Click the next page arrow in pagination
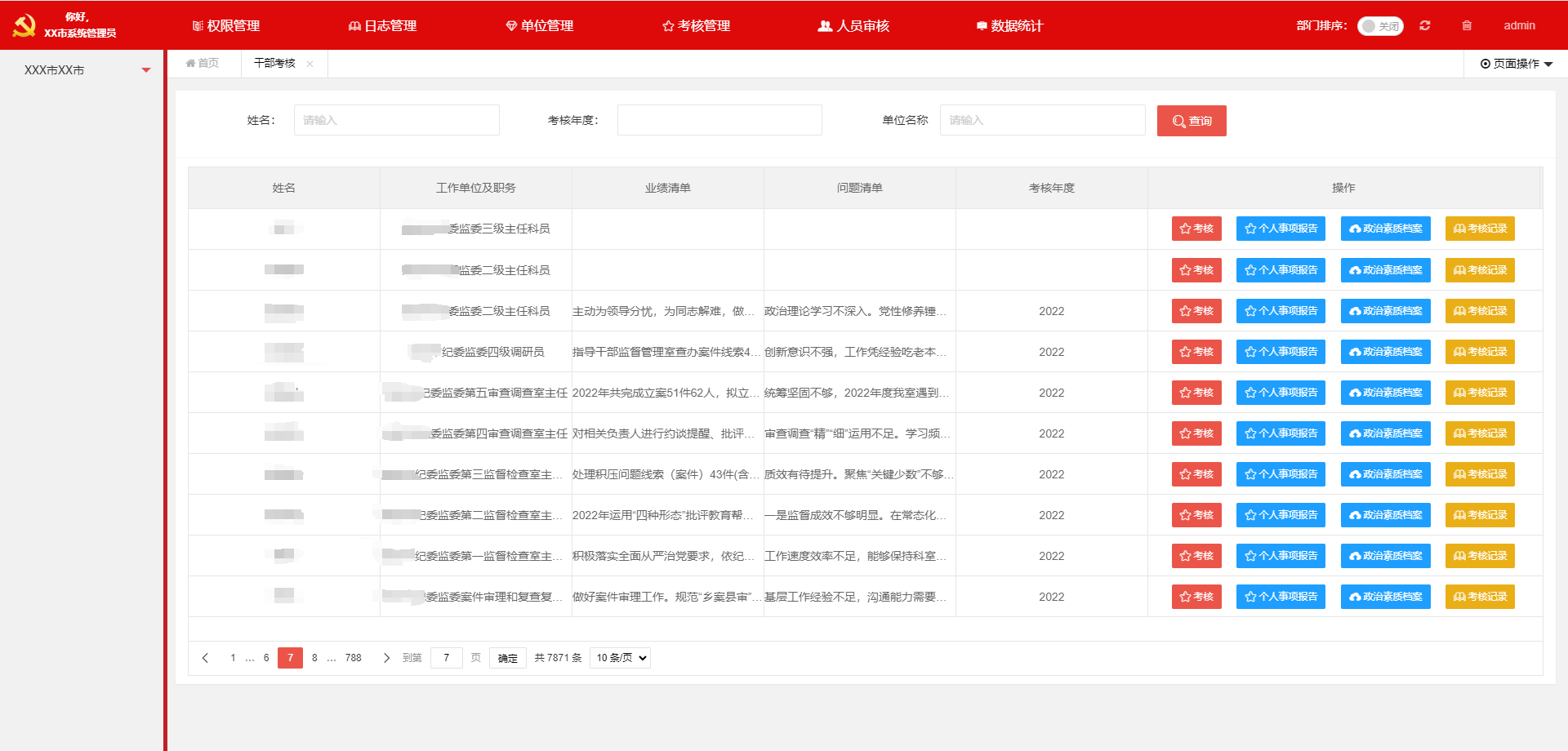The width and height of the screenshot is (1568, 751). pos(386,658)
